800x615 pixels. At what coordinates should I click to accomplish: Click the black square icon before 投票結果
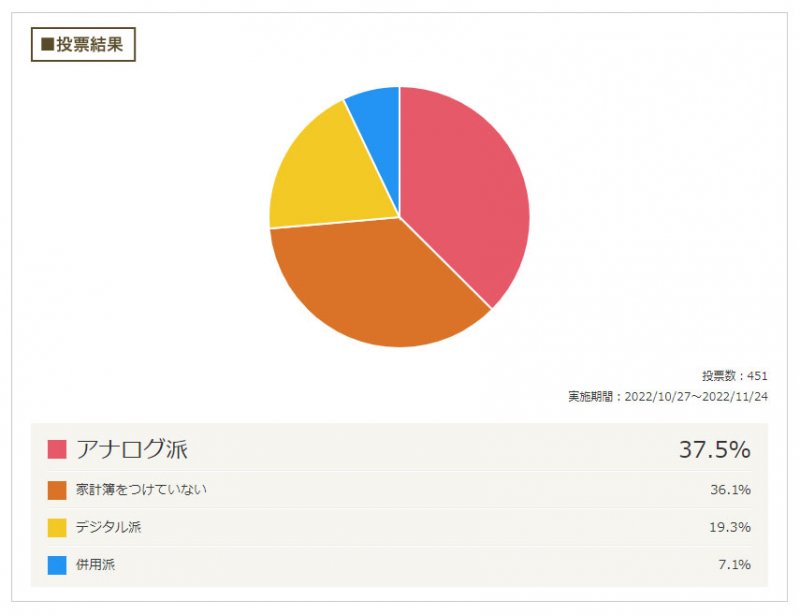(47, 44)
